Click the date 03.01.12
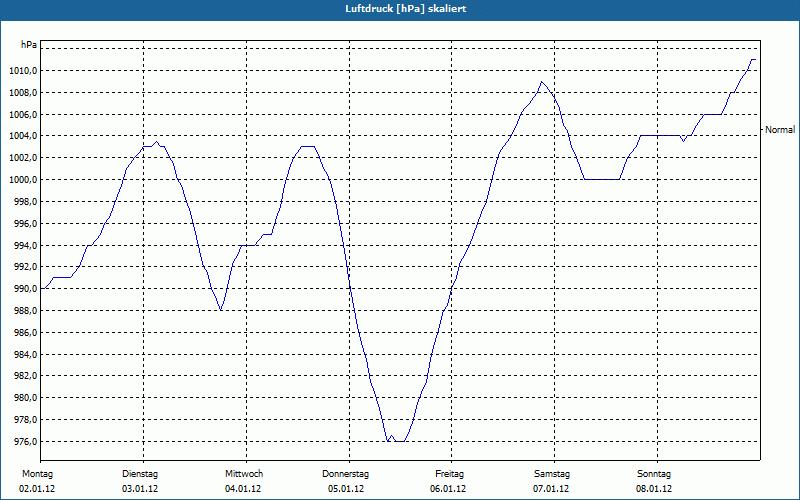The image size is (800, 500). [x=140, y=489]
